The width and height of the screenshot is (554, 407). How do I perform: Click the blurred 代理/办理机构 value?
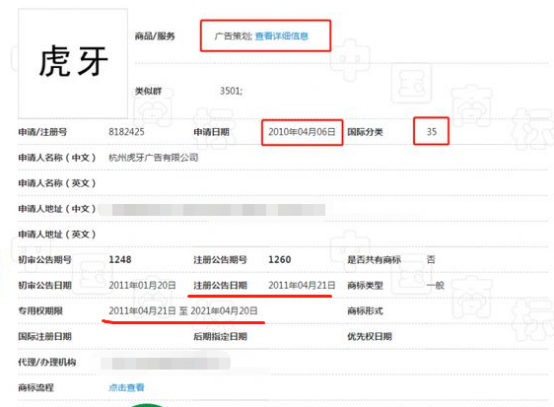point(165,363)
